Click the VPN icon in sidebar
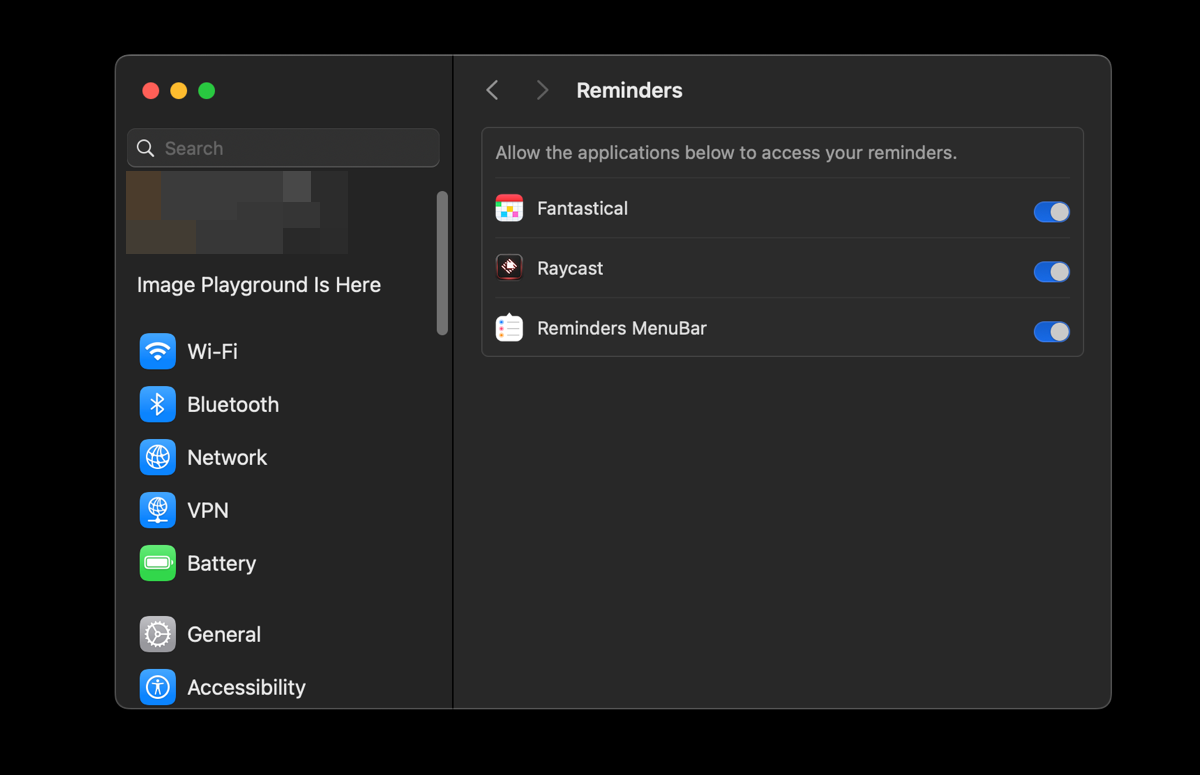The image size is (1200, 775). (158, 511)
